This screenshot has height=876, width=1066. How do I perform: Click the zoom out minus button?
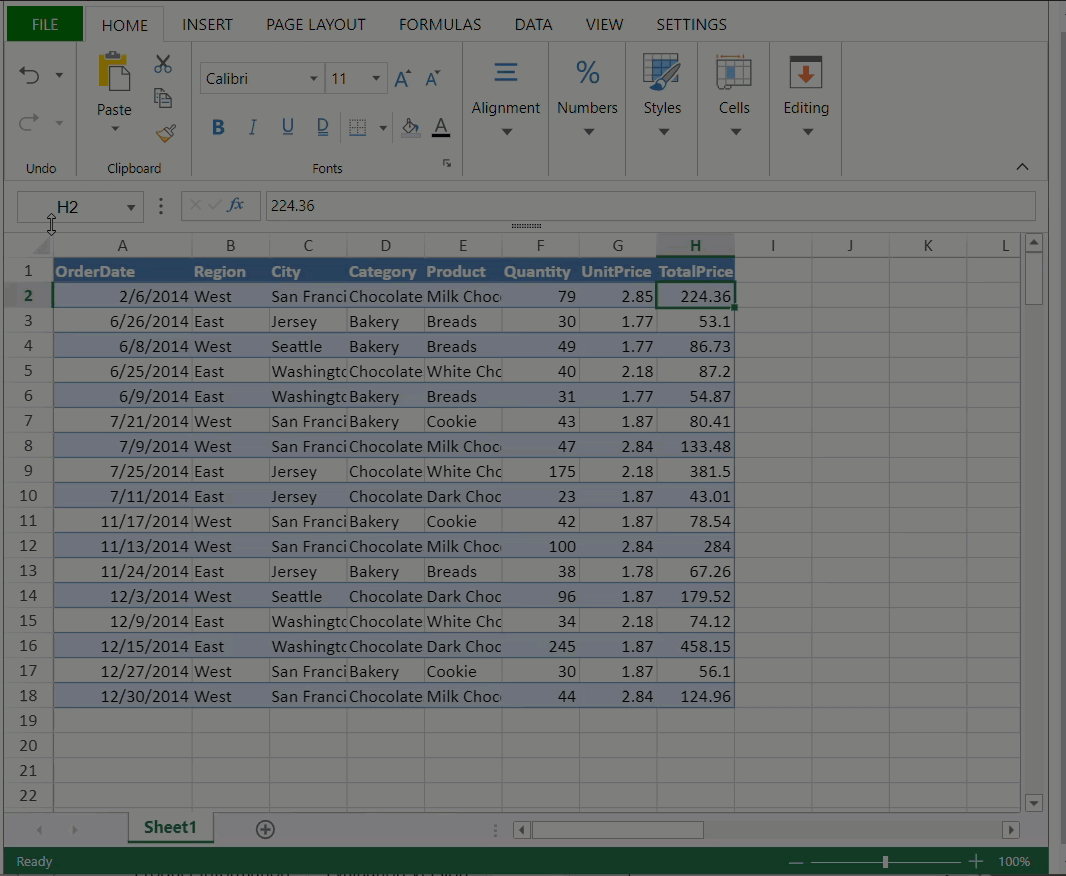pyautogui.click(x=796, y=862)
